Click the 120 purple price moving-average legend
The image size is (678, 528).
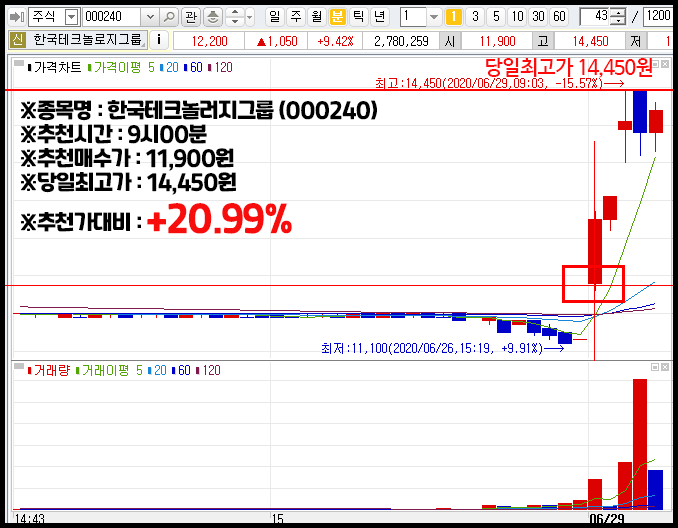pos(220,67)
